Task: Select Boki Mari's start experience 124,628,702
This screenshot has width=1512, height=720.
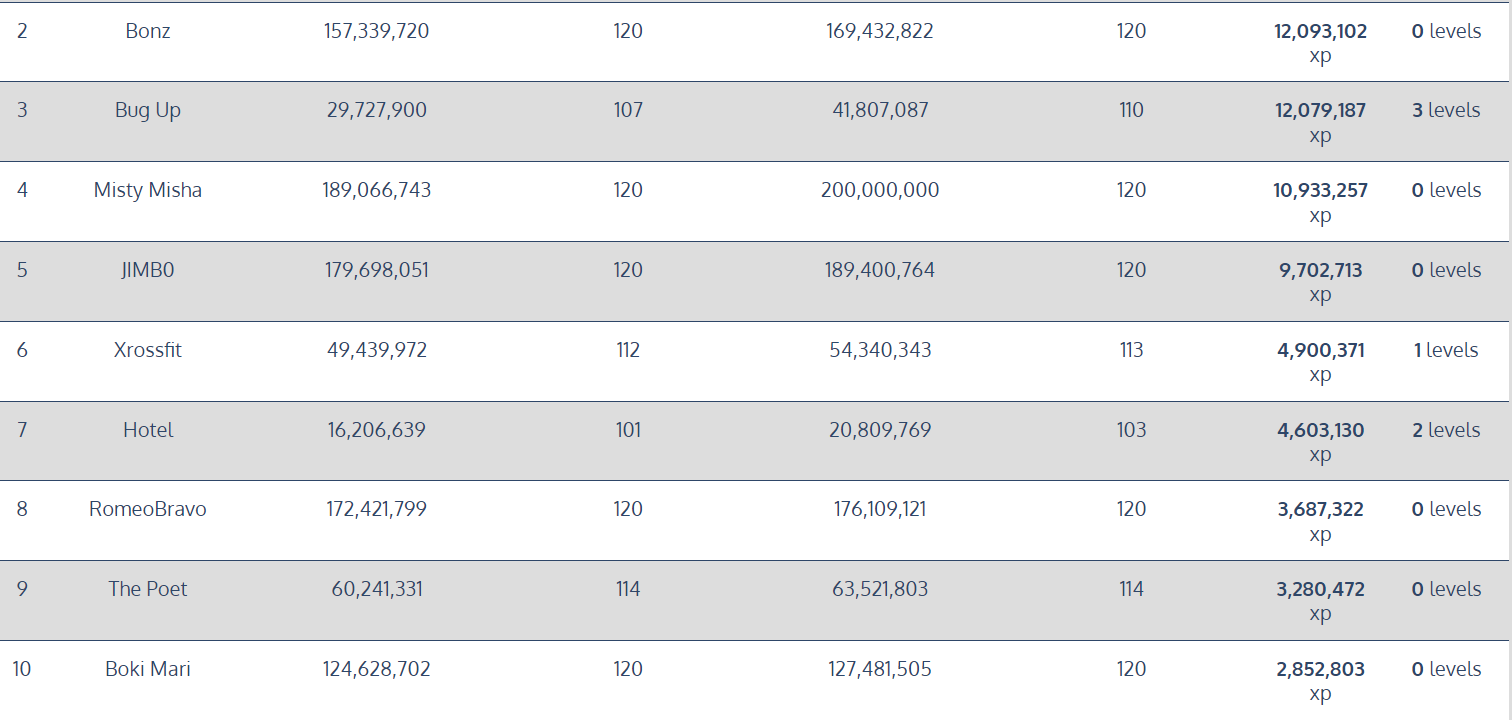Action: [377, 669]
